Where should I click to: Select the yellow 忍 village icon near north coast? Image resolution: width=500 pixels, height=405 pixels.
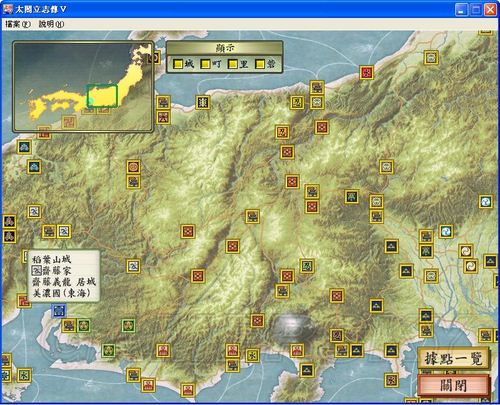(296, 103)
